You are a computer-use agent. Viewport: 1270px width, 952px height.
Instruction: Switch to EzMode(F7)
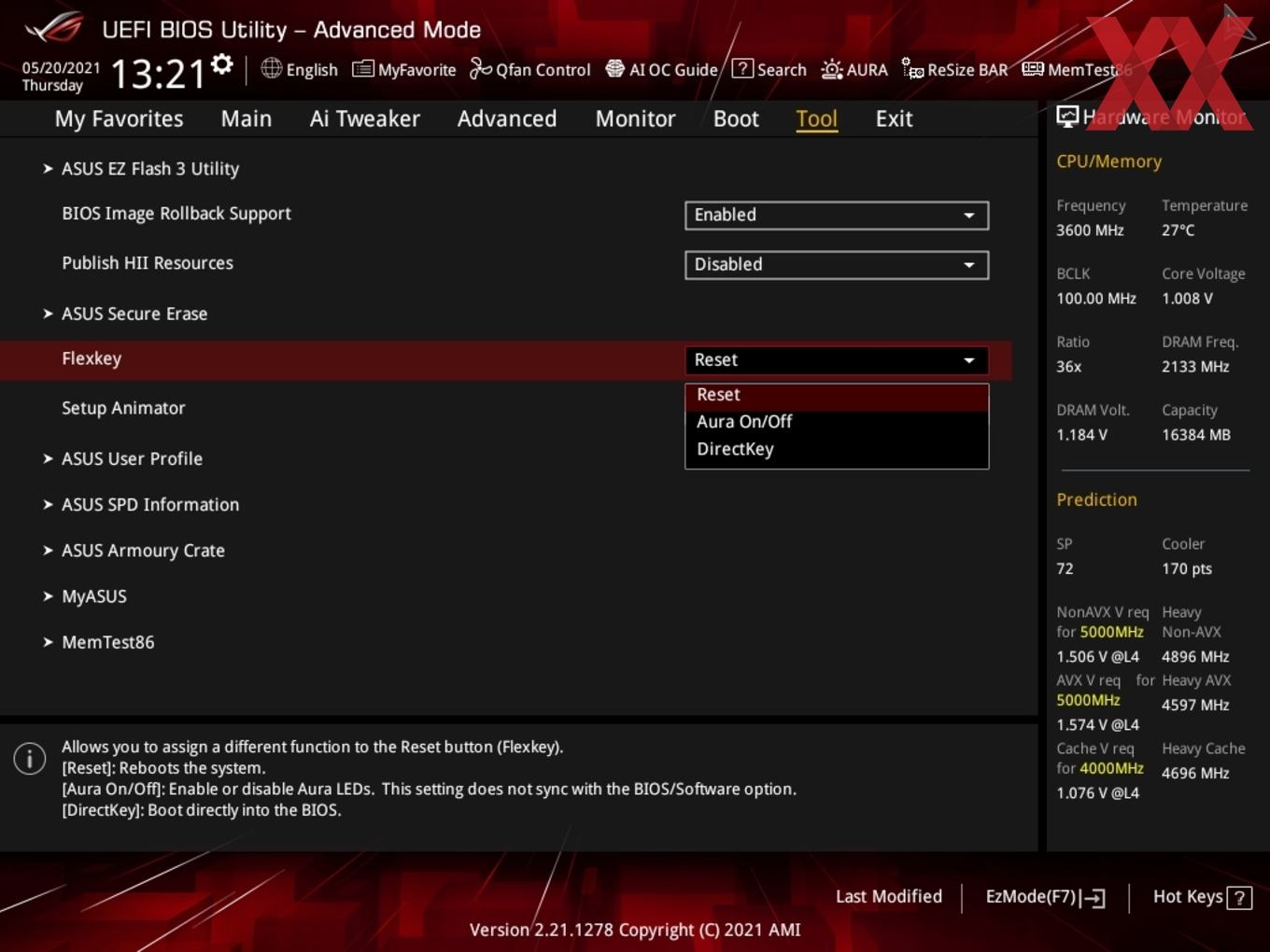coord(1046,898)
